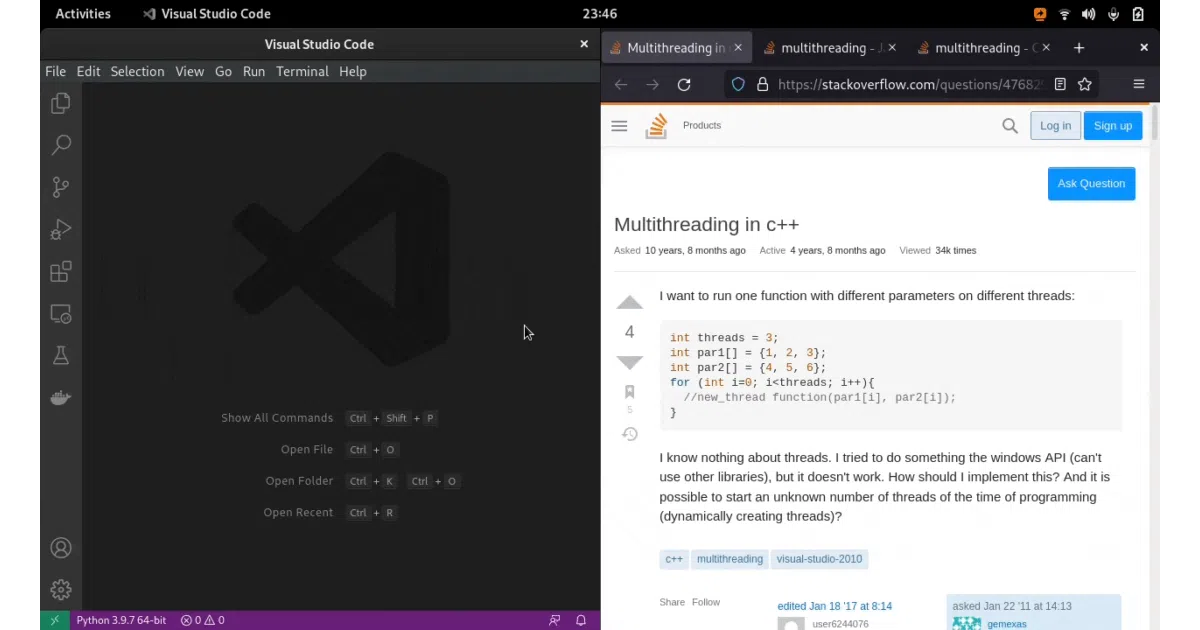Open the Testing flask view in VS Code
Image resolution: width=1200 pixels, height=630 pixels.
[x=61, y=355]
